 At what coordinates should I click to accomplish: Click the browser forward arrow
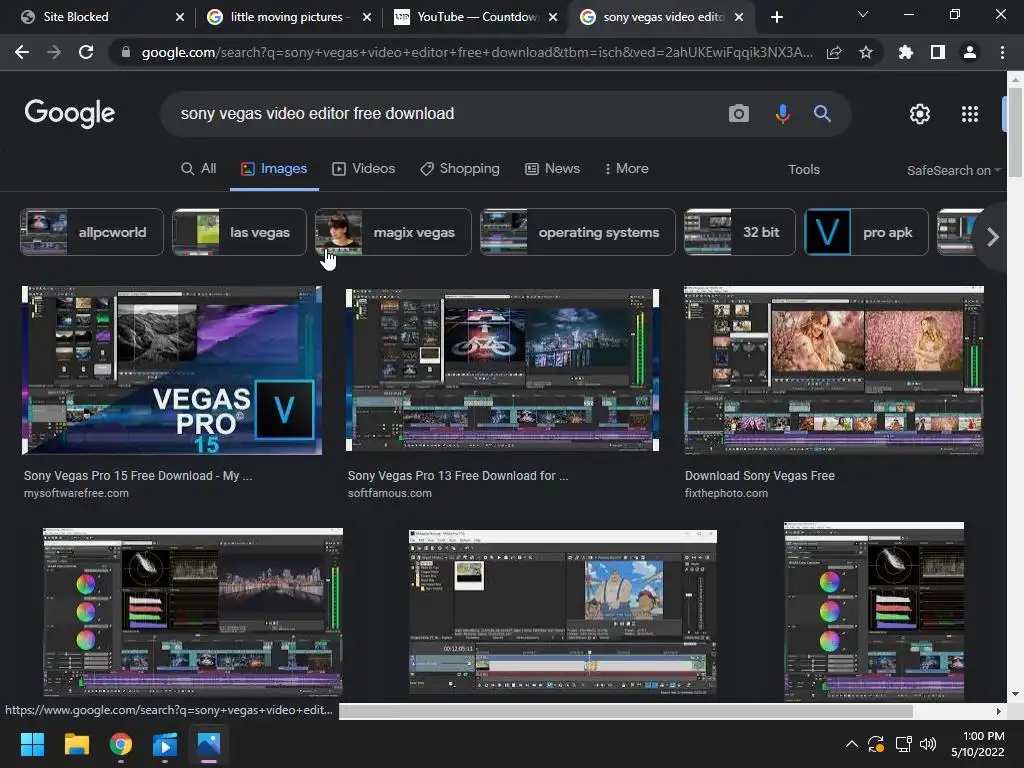[x=54, y=52]
